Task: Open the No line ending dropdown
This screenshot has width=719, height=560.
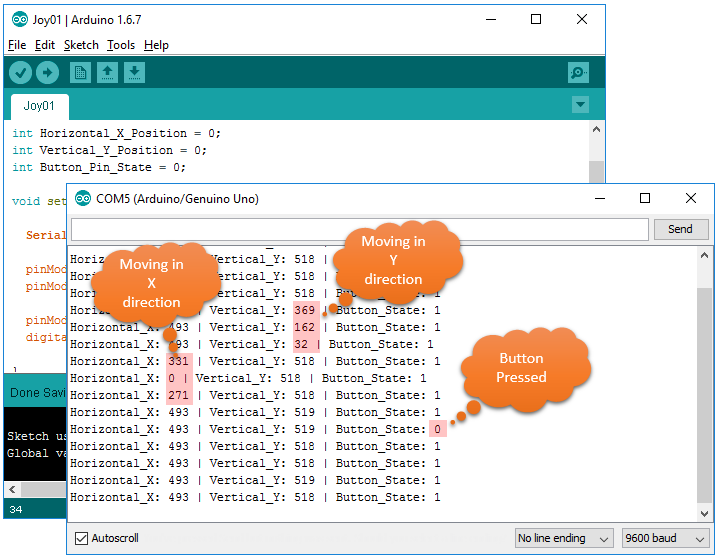Action: click(x=564, y=538)
